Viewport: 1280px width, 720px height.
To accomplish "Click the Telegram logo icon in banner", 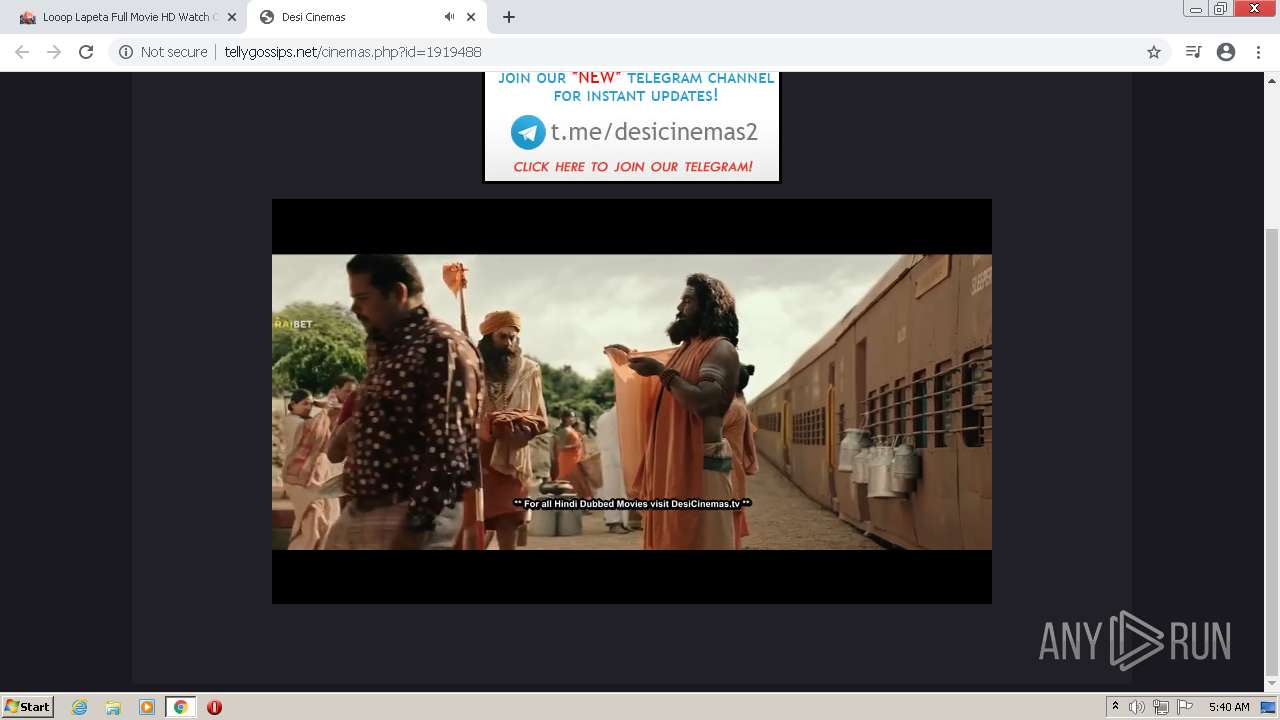I will 528,132.
